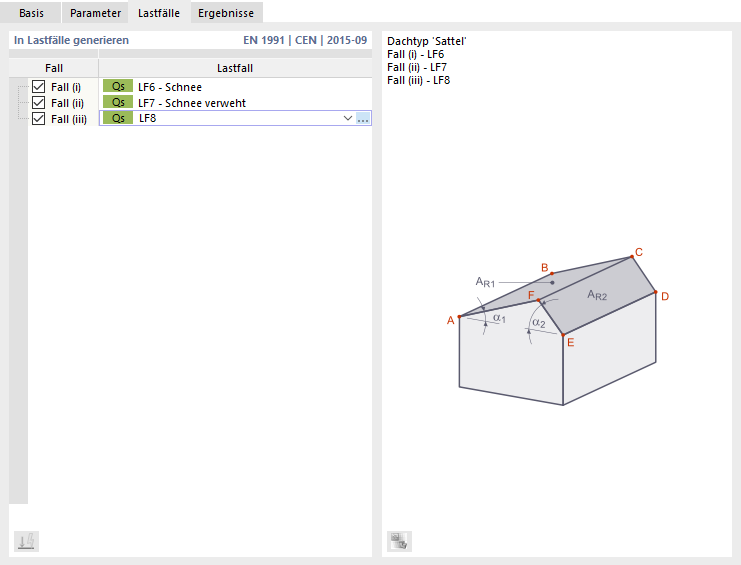
Task: Click the LF8 combo box field
Action: pos(235,118)
